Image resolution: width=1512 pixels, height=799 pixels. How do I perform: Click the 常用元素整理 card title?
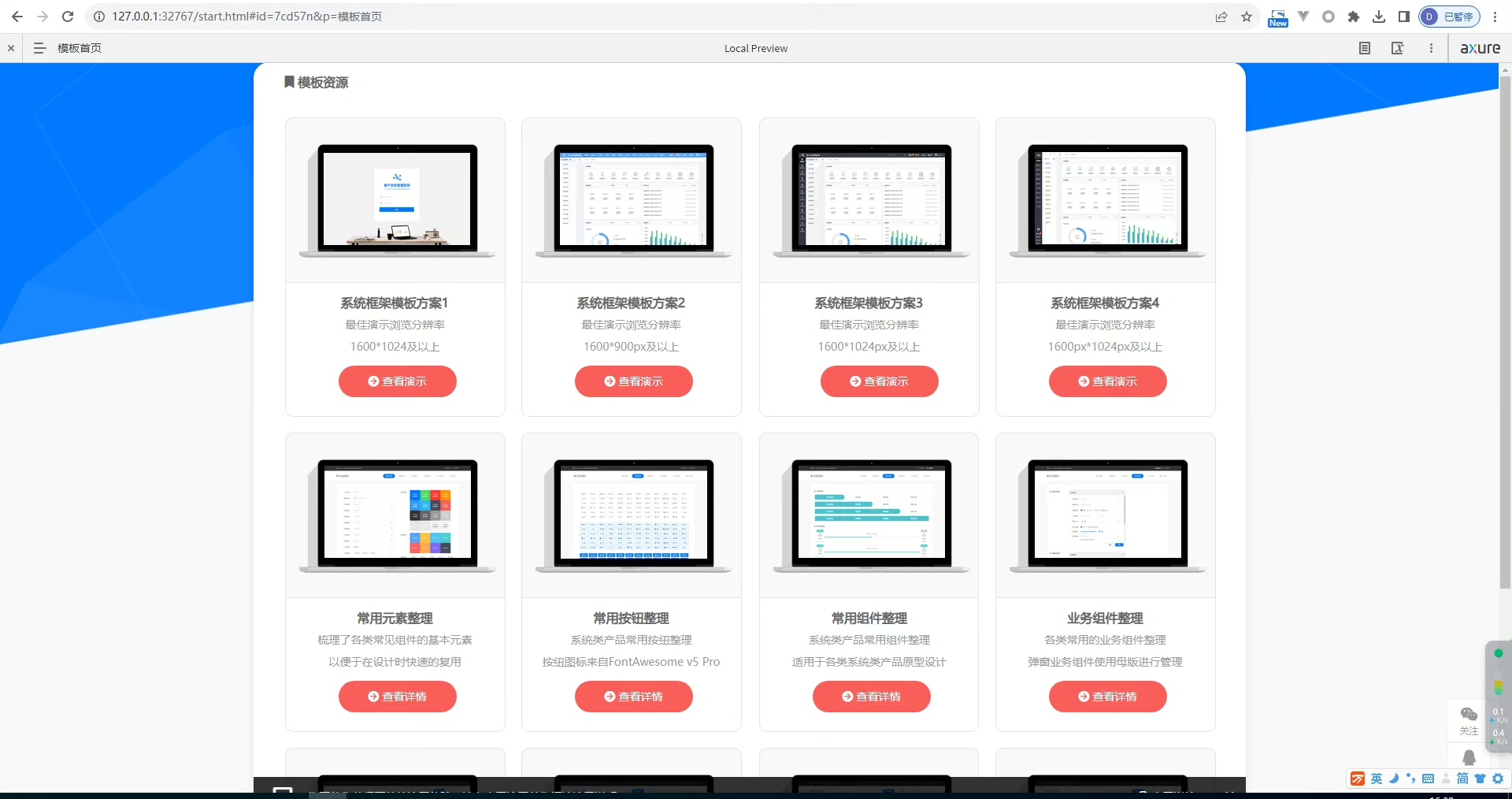pyautogui.click(x=395, y=619)
